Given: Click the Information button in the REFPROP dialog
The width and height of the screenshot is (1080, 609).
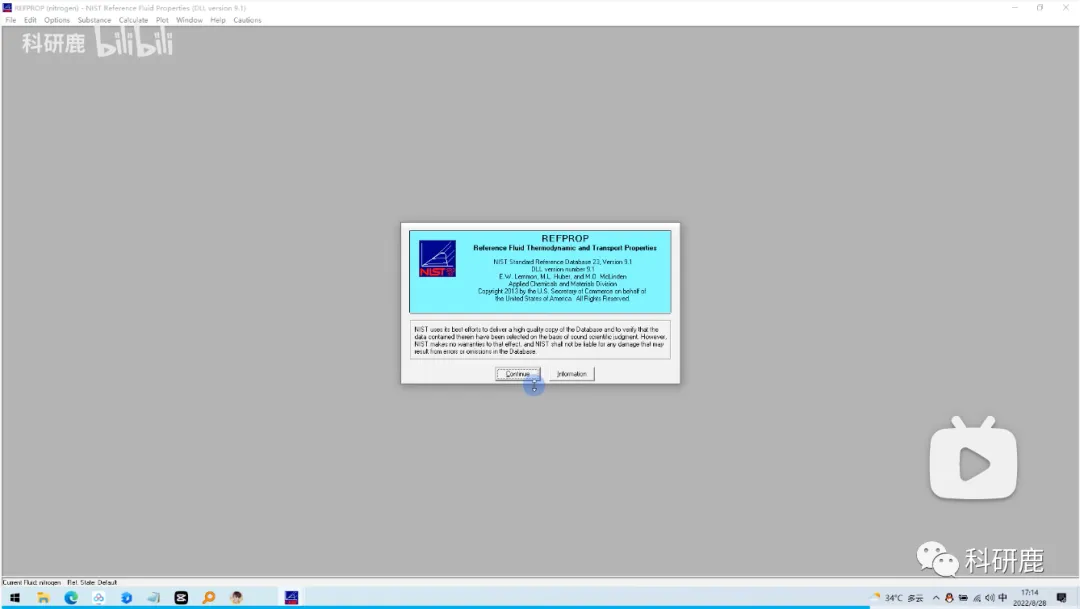Looking at the screenshot, I should click(x=572, y=374).
